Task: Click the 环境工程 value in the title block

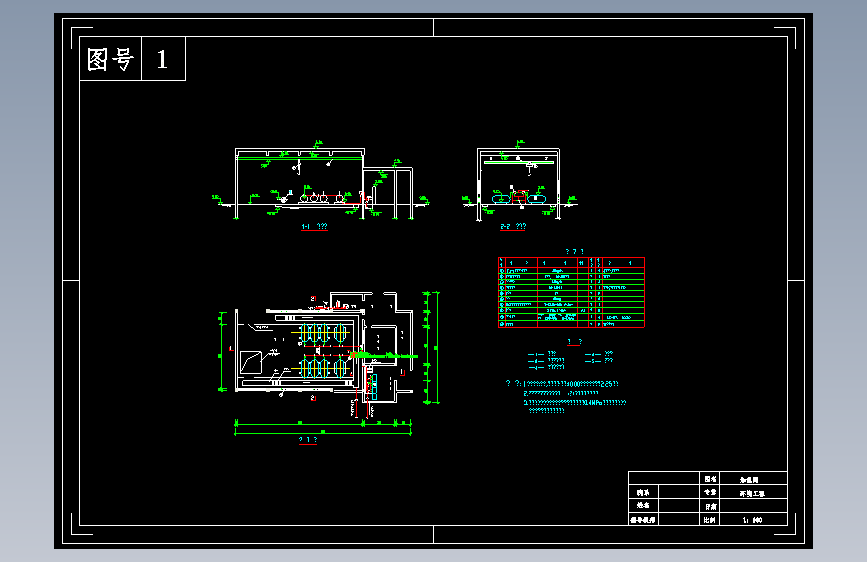Action: (752, 493)
